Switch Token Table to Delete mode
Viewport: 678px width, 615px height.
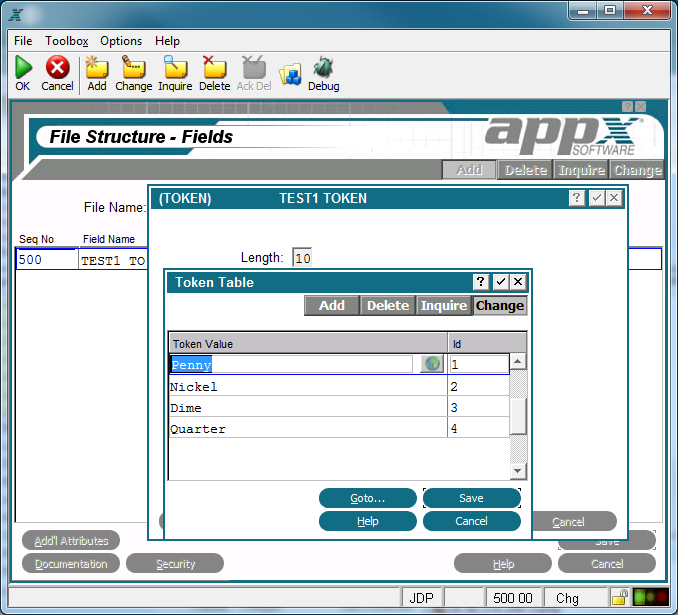[388, 305]
